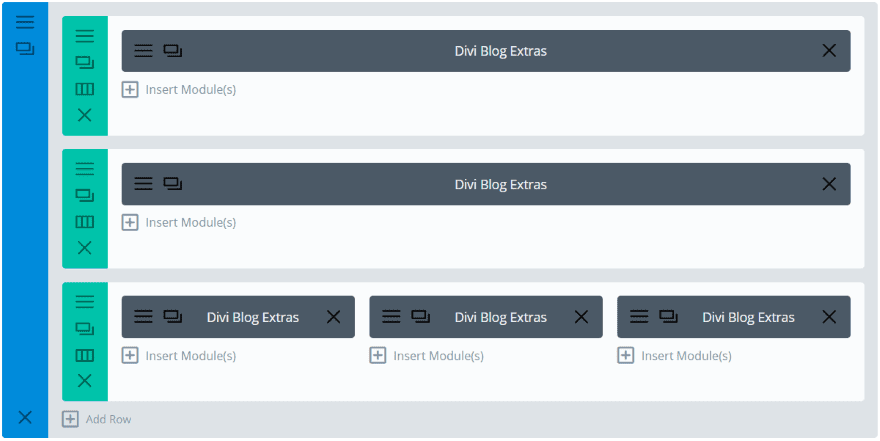Change column layout of the first row
The width and height of the screenshot is (880, 441).
click(85, 89)
